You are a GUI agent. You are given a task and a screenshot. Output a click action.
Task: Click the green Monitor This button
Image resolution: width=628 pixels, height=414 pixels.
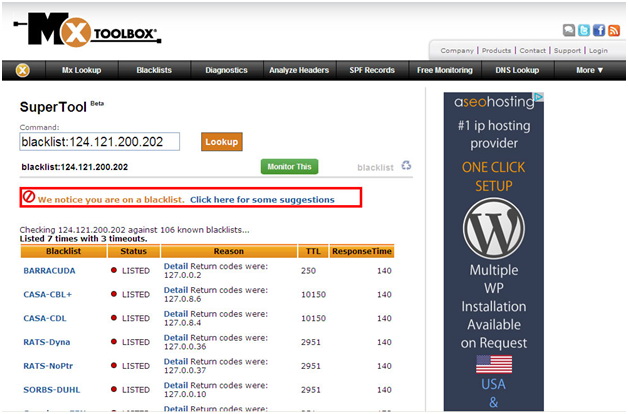point(289,167)
